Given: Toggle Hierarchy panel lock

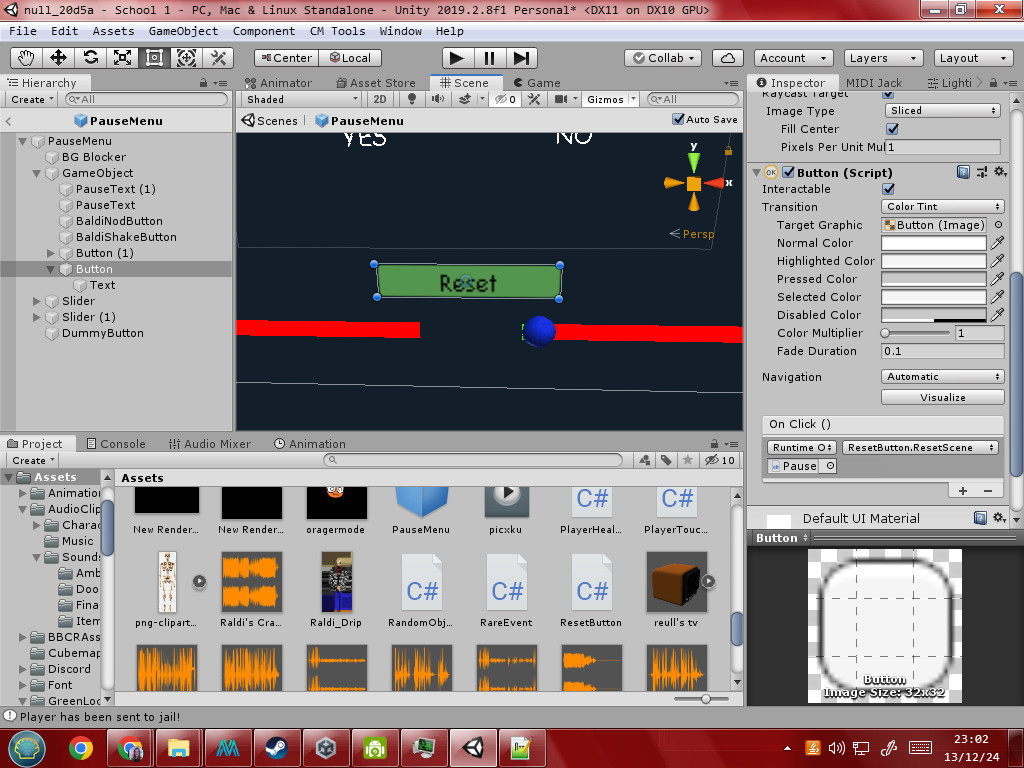Looking at the screenshot, I should click(203, 83).
